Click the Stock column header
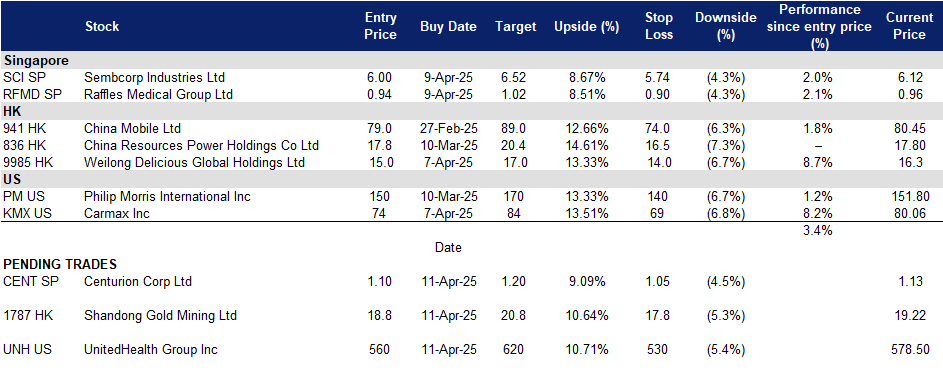This screenshot has height=375, width=943. (x=102, y=26)
